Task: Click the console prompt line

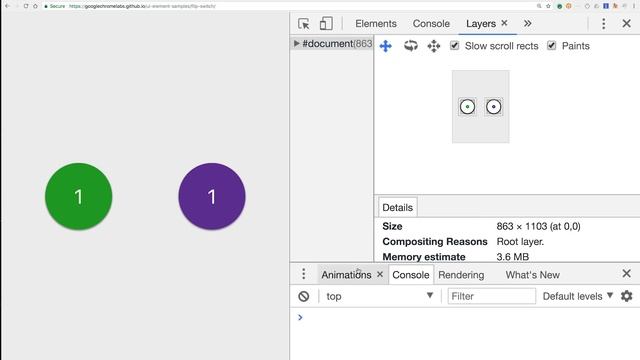Action: pyautogui.click(x=465, y=318)
